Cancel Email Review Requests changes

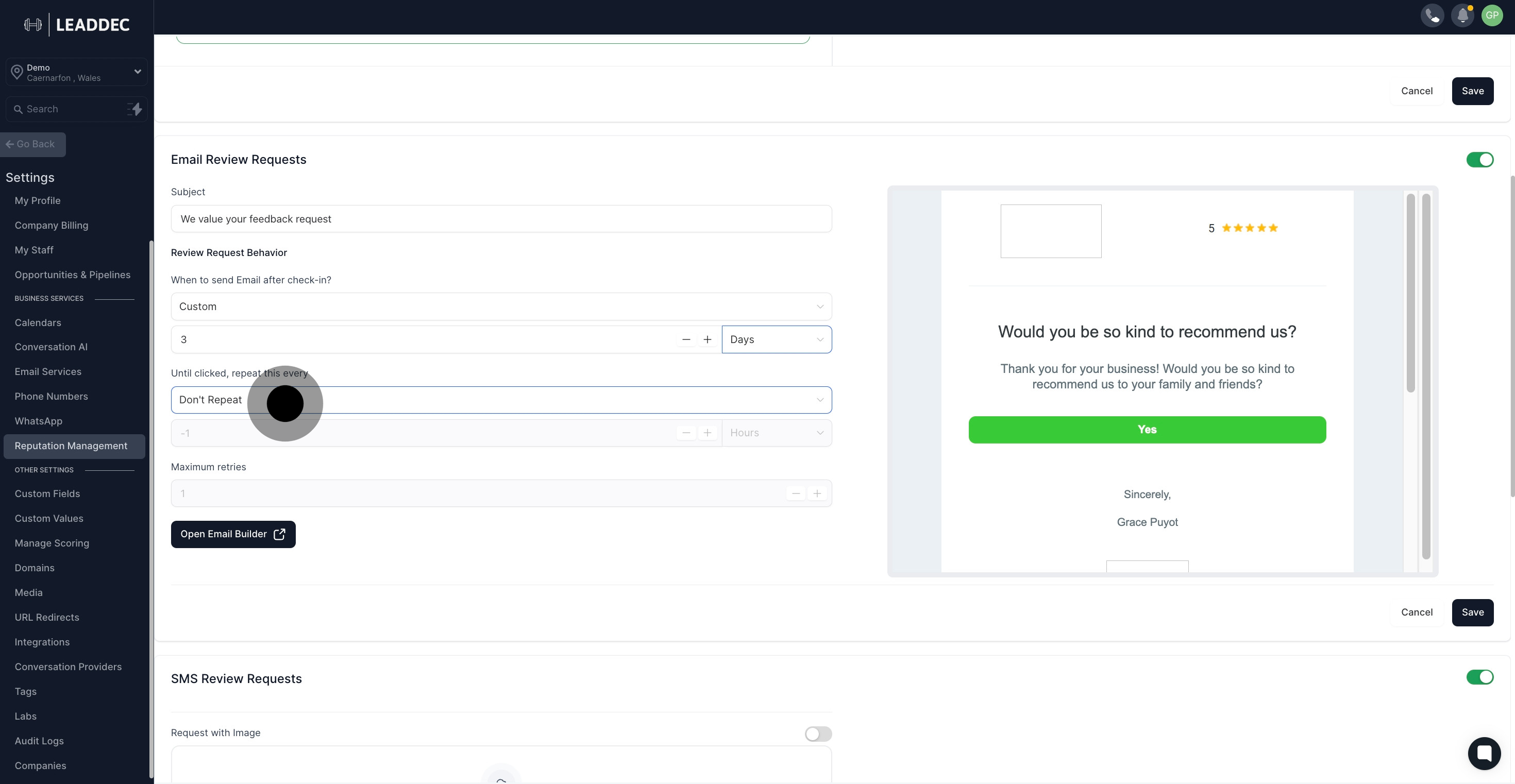click(x=1417, y=613)
